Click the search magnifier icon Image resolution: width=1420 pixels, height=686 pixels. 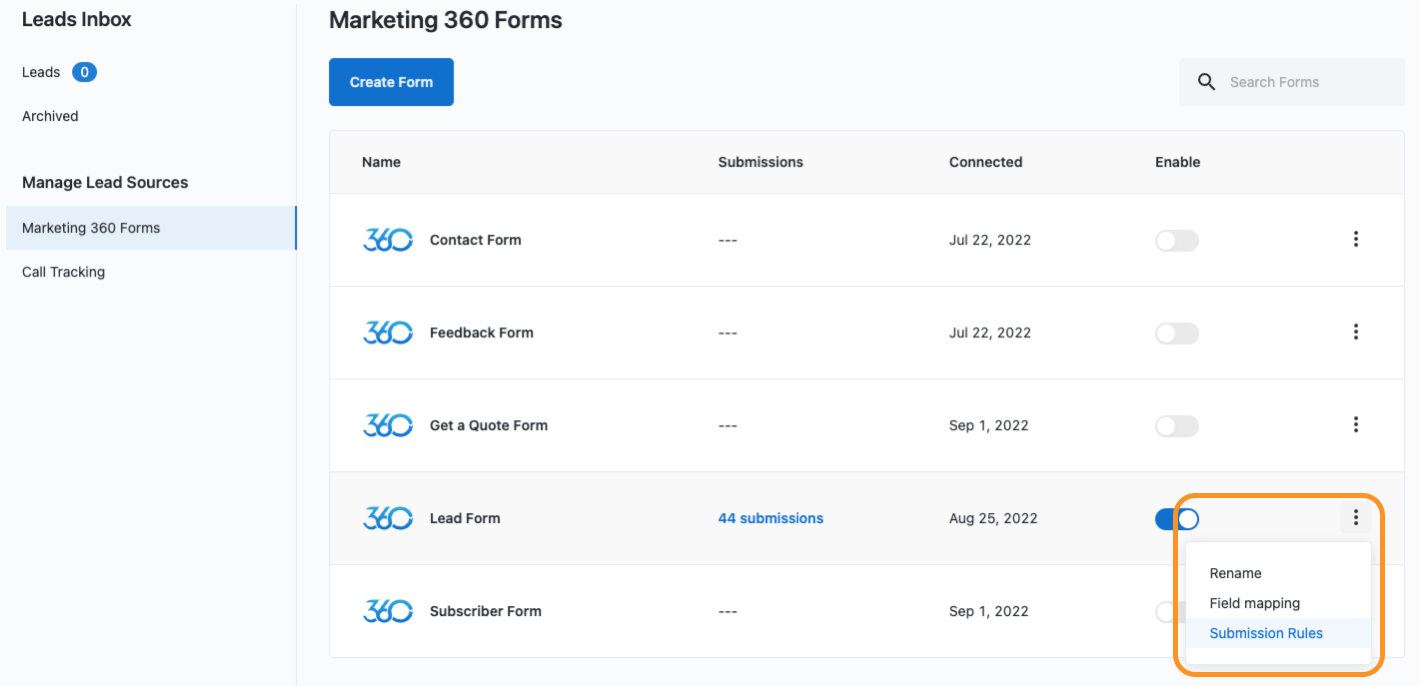[1207, 82]
